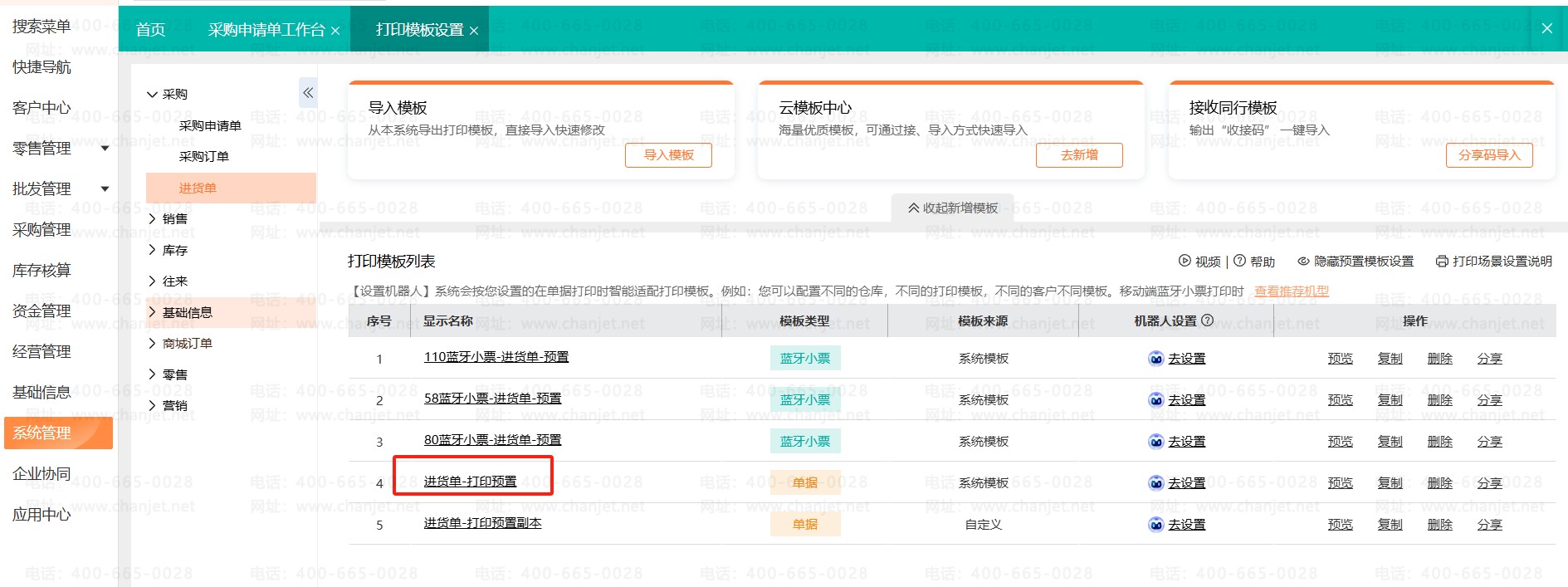Image resolution: width=1568 pixels, height=587 pixels.
Task: Select 采购订单 in the tree
Action: coord(203,157)
